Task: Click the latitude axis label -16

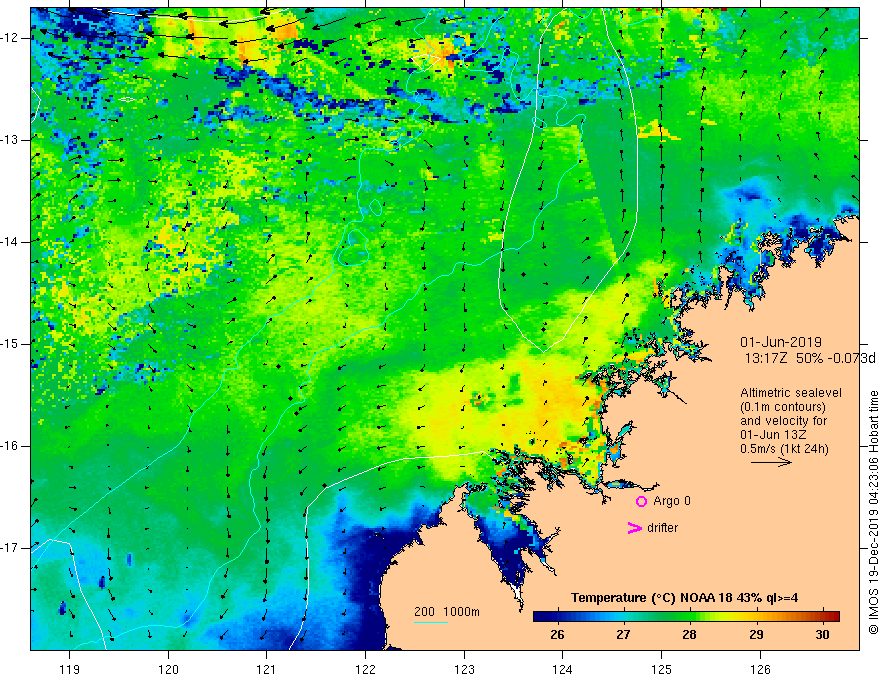Action: coord(10,446)
